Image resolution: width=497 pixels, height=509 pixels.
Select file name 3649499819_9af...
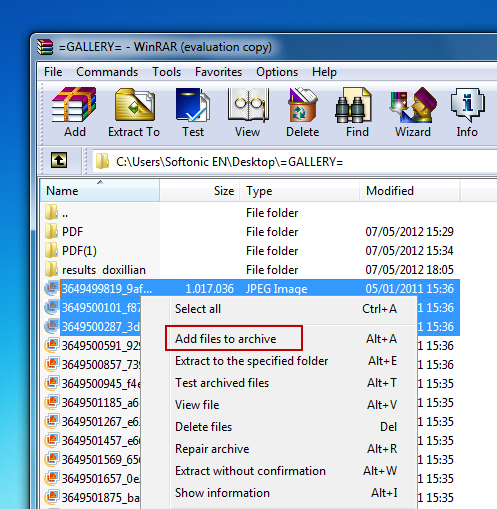pos(107,289)
